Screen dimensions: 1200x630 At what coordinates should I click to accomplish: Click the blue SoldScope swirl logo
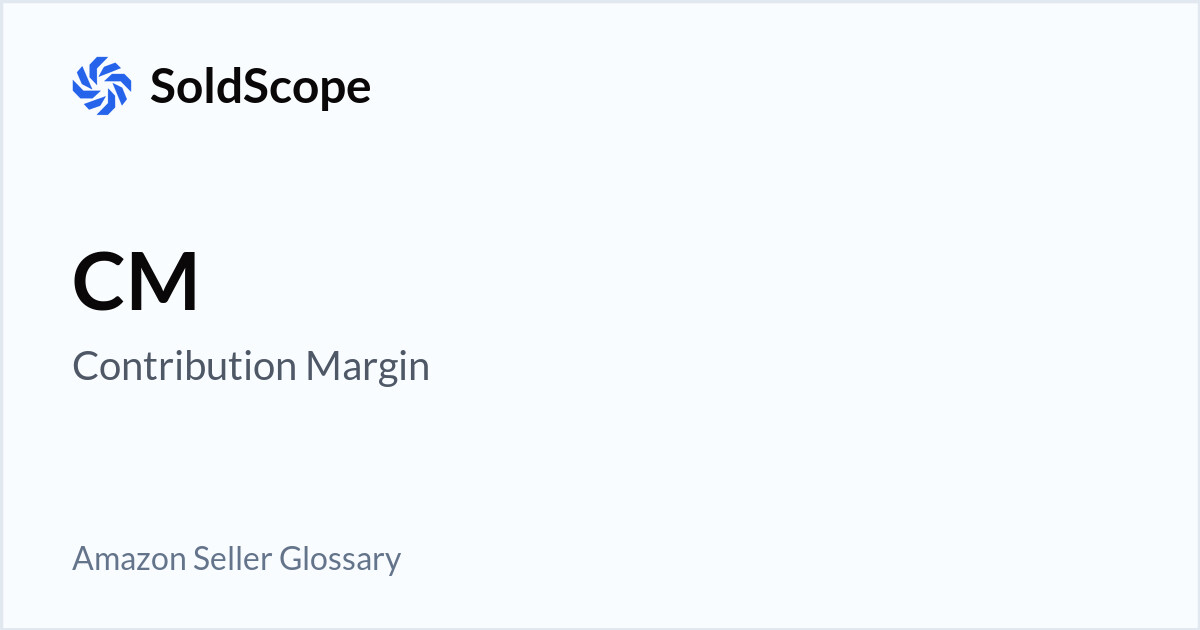[x=102, y=86]
